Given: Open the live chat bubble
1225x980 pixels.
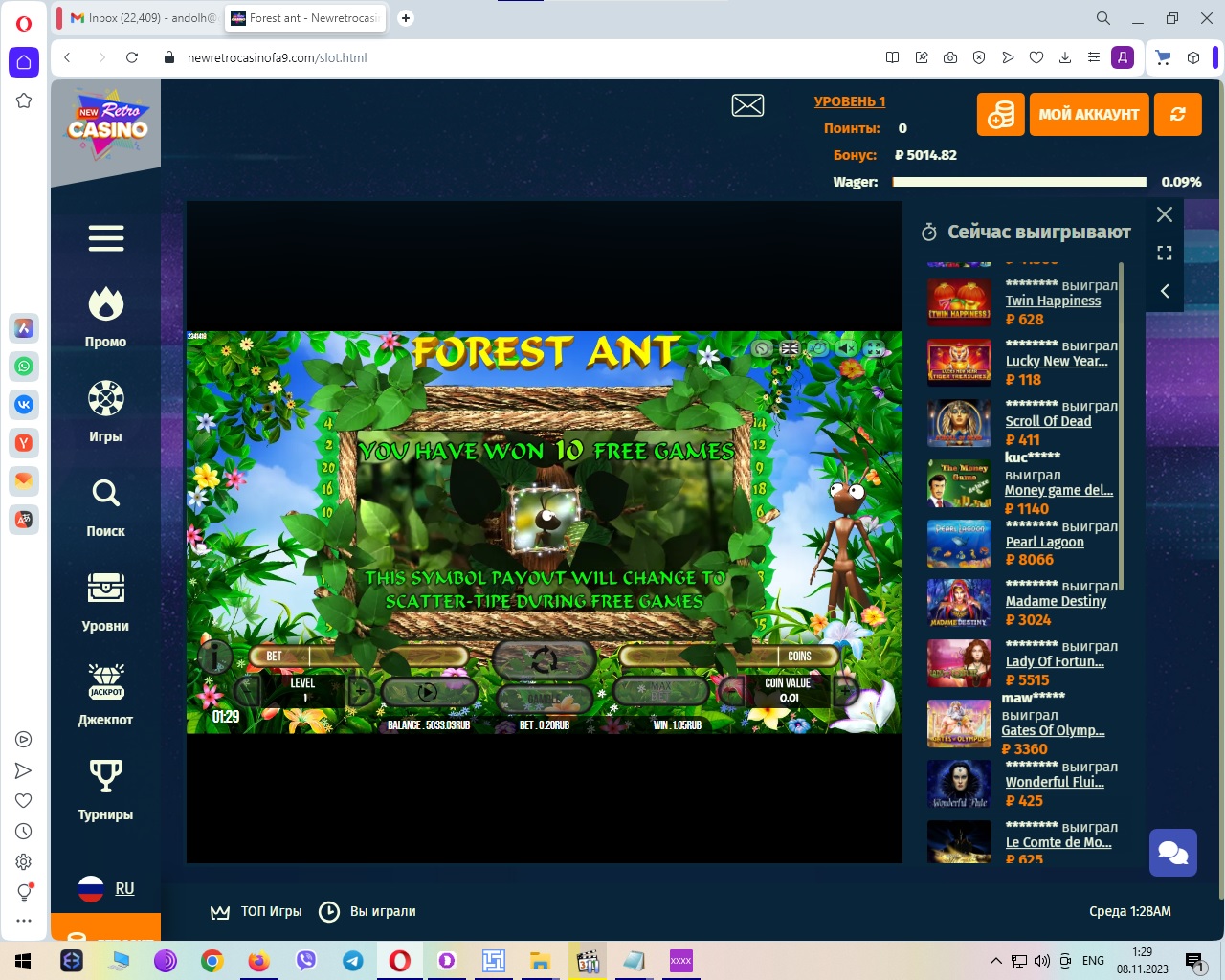Looking at the screenshot, I should click(1173, 853).
